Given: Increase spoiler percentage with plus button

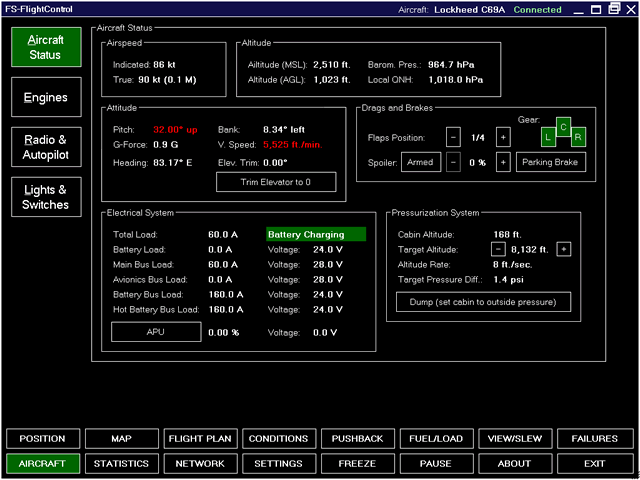Looking at the screenshot, I should (x=503, y=163).
